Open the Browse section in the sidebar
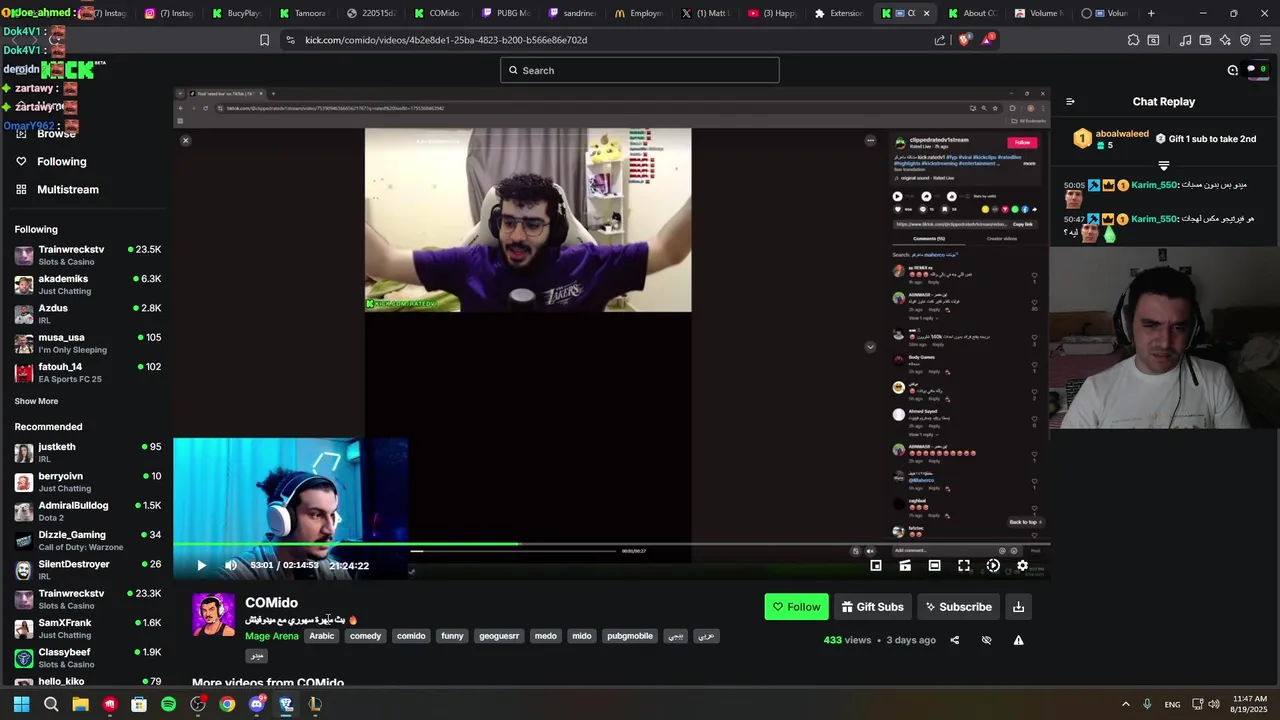This screenshot has width=1280, height=720. 56,133
